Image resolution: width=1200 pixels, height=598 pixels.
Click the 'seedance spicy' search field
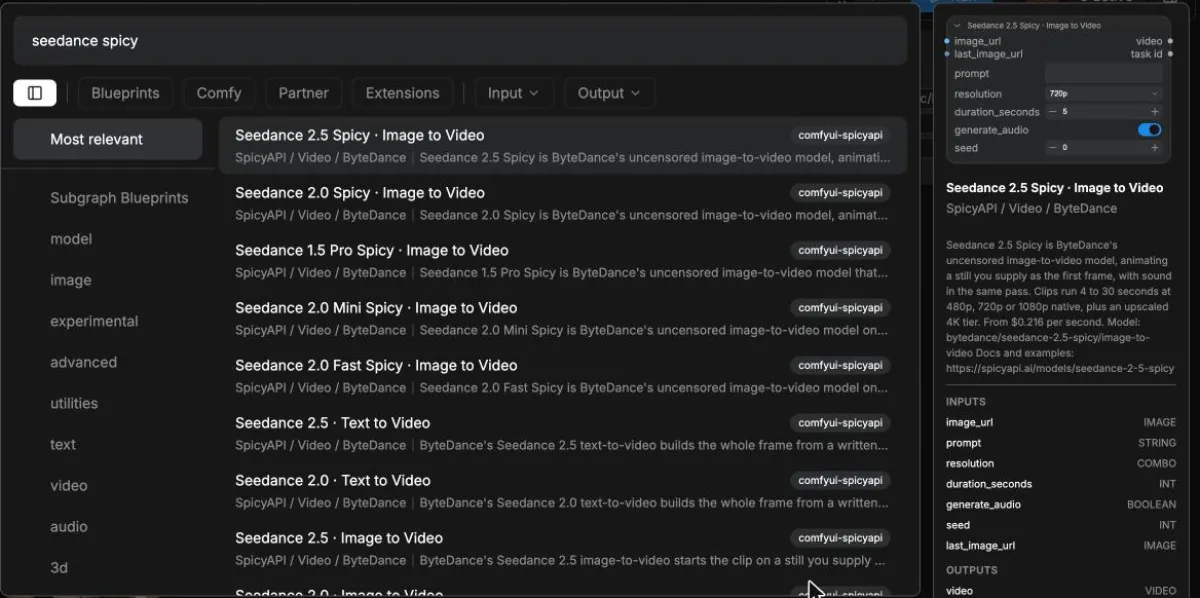point(460,41)
